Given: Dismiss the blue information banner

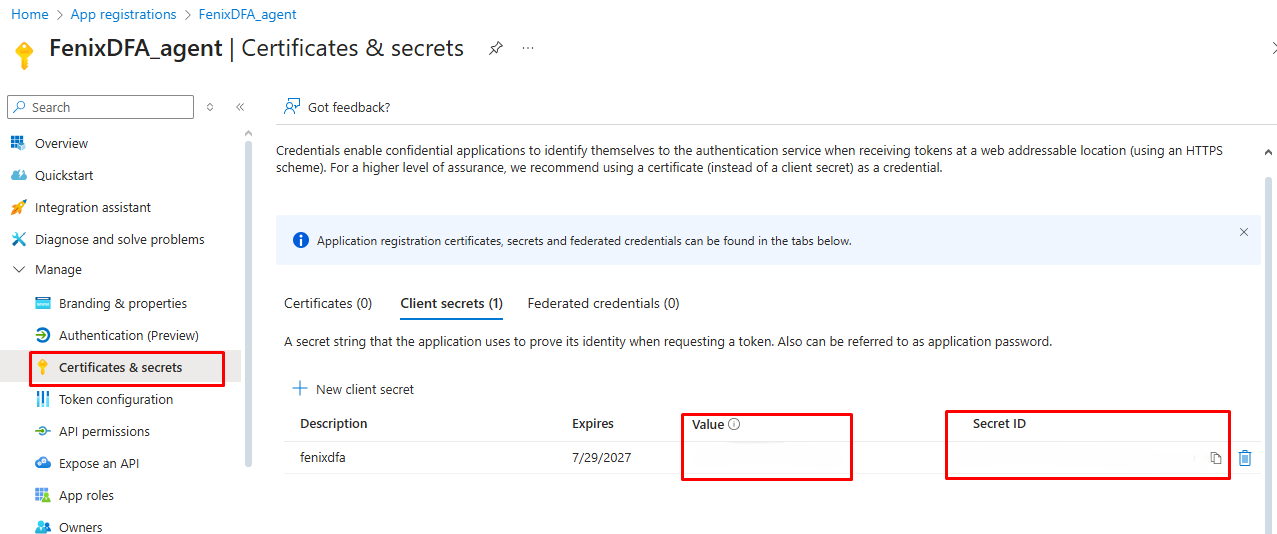Looking at the screenshot, I should (1244, 232).
